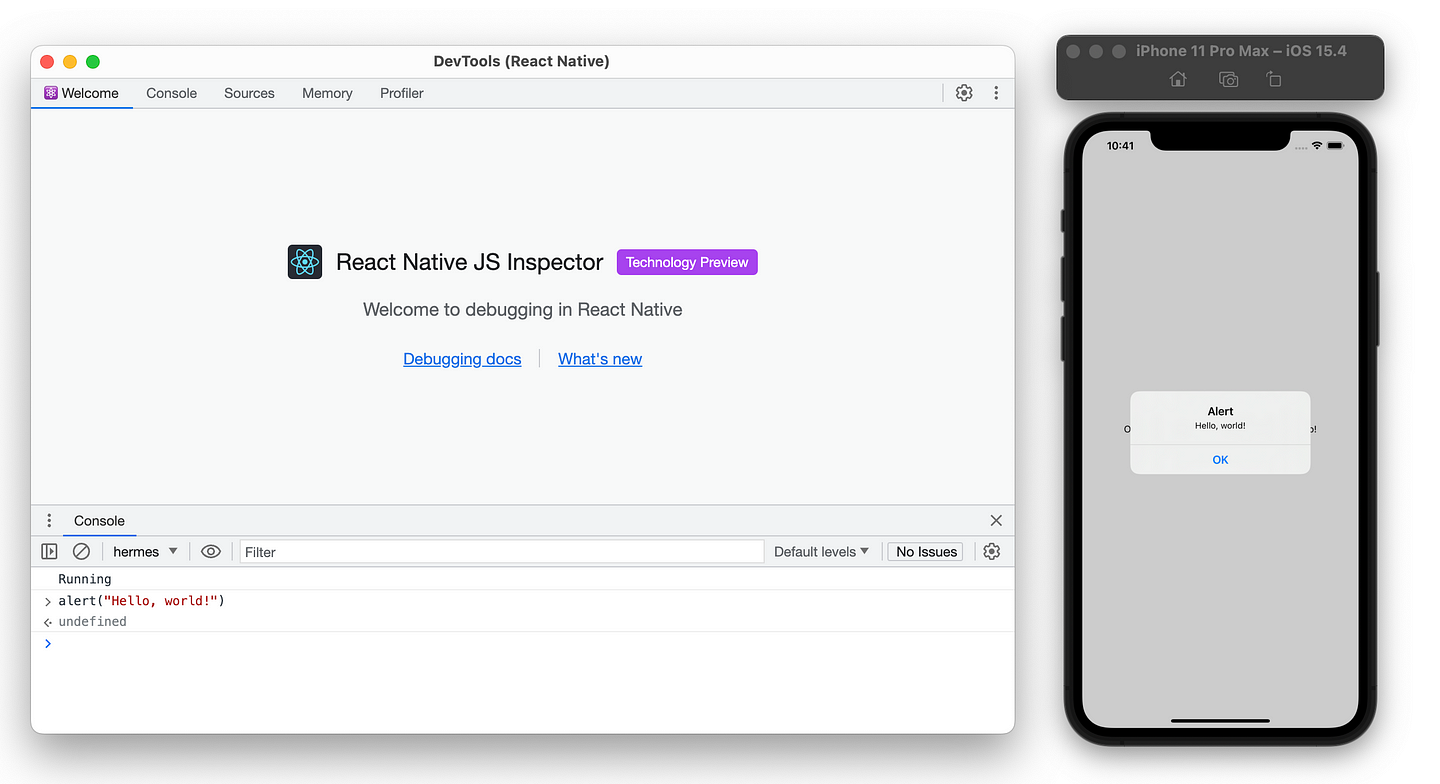Viewport: 1440px width, 784px height.
Task: Open the console drawer menu (vertical dots)
Action: tap(49, 520)
